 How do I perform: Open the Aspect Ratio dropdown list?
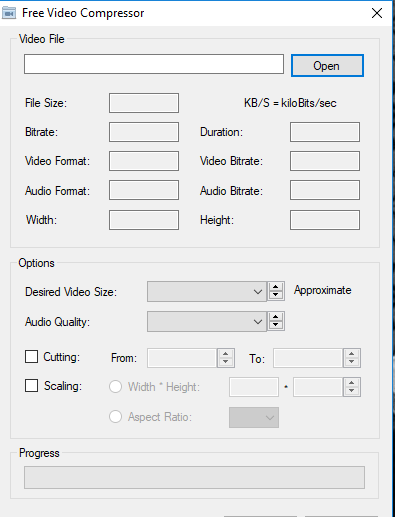(x=254, y=417)
